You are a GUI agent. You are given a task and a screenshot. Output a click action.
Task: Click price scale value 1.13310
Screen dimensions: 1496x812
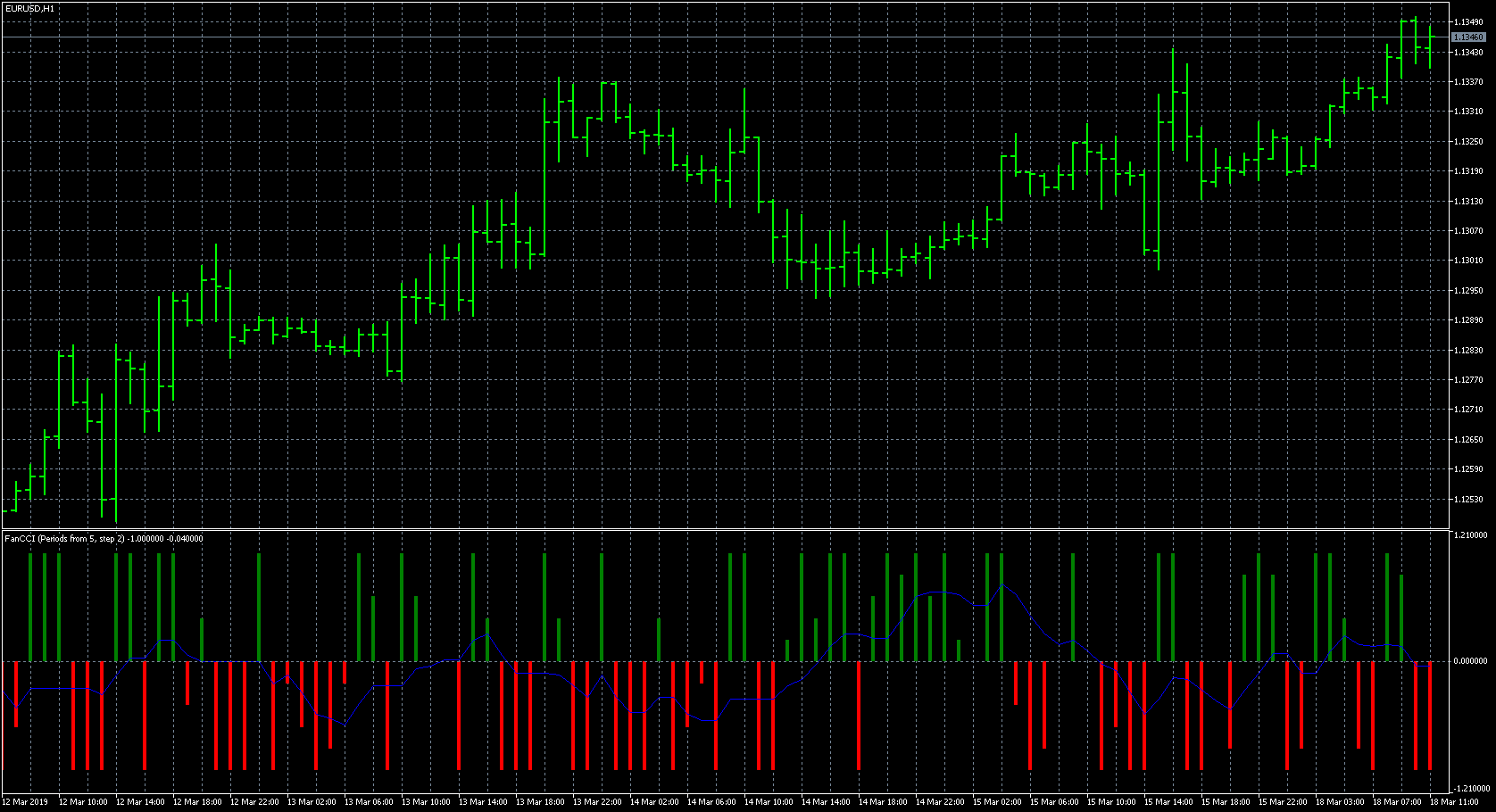pos(1468,112)
